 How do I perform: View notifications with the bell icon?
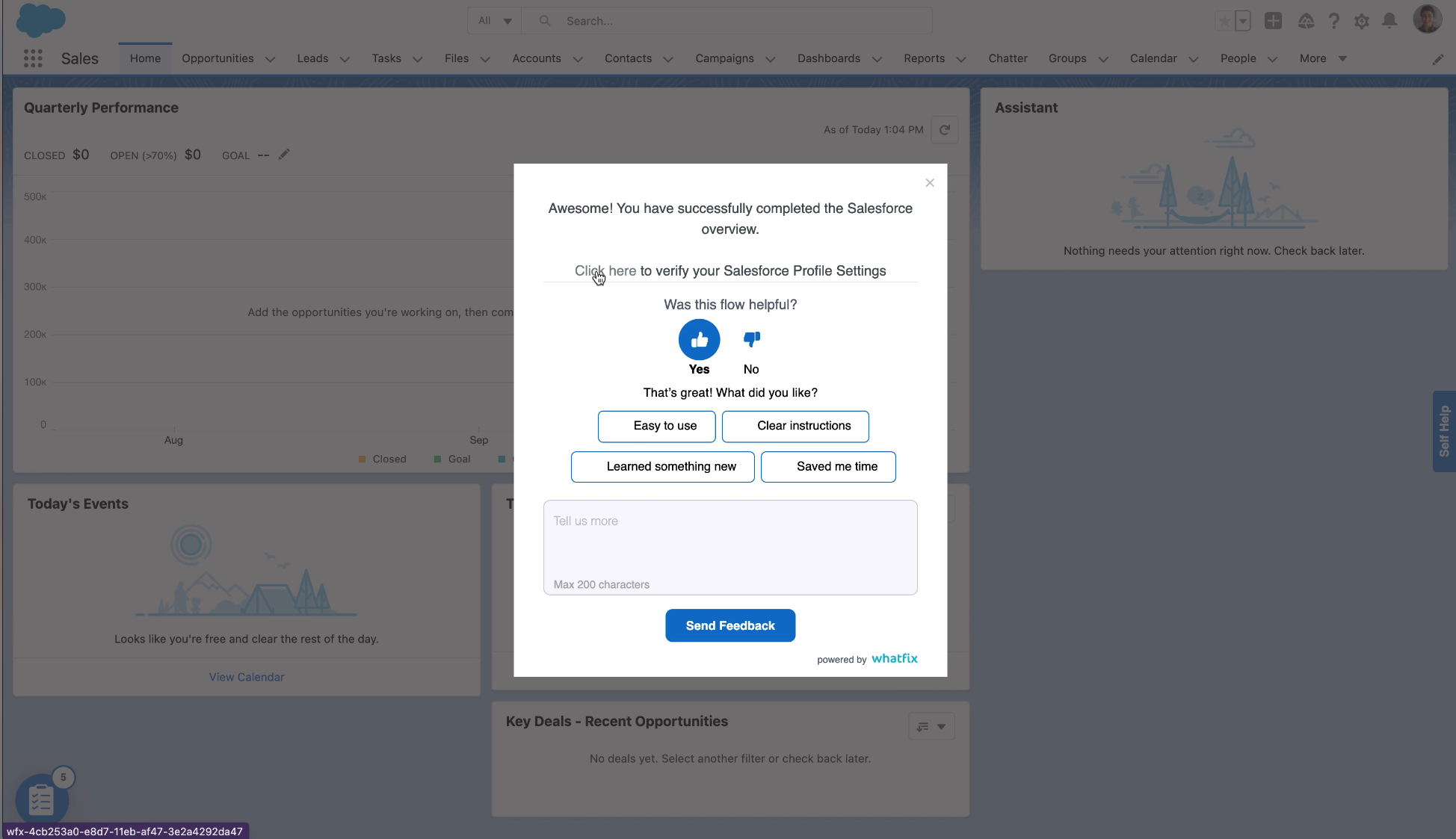(x=1390, y=21)
